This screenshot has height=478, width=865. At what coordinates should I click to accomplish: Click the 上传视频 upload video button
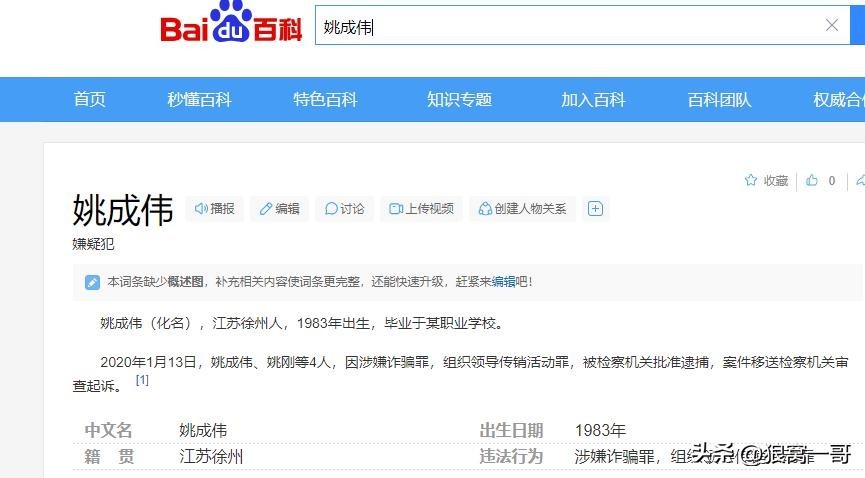tap(421, 209)
